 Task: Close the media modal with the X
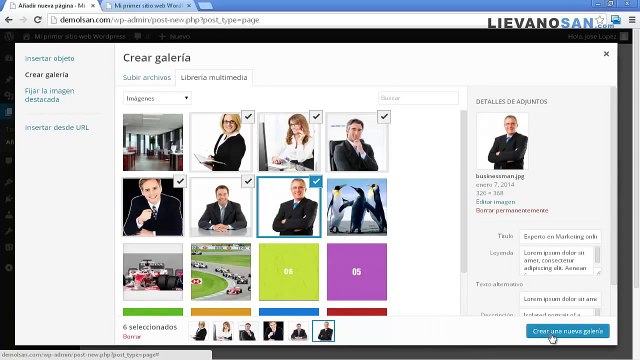[606, 54]
